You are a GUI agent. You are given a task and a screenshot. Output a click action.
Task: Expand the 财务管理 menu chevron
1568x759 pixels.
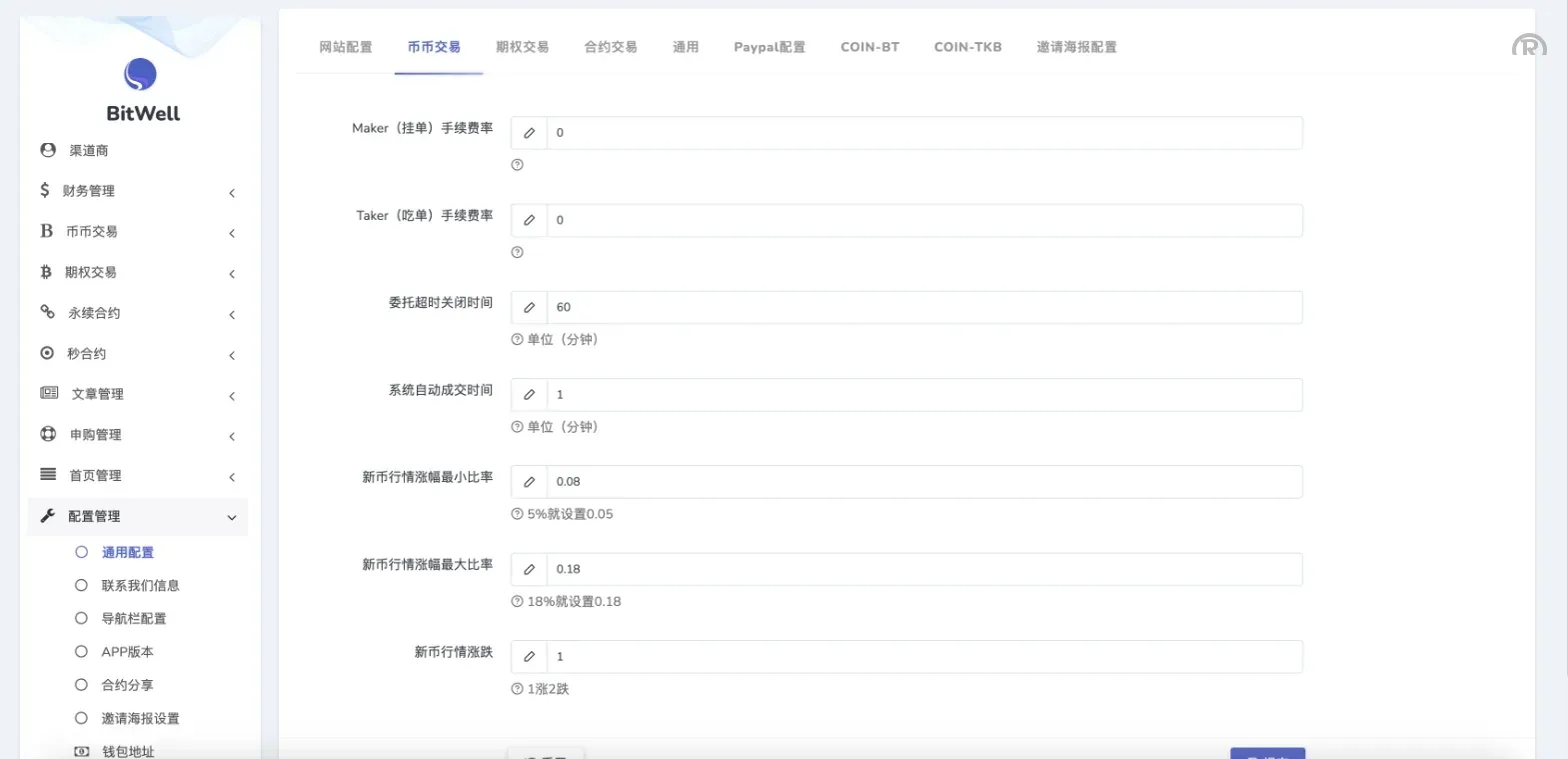pos(232,192)
